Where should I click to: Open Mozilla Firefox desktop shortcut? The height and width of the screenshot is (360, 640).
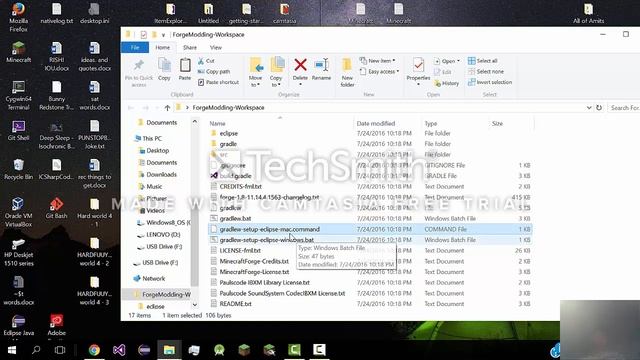tap(18, 18)
